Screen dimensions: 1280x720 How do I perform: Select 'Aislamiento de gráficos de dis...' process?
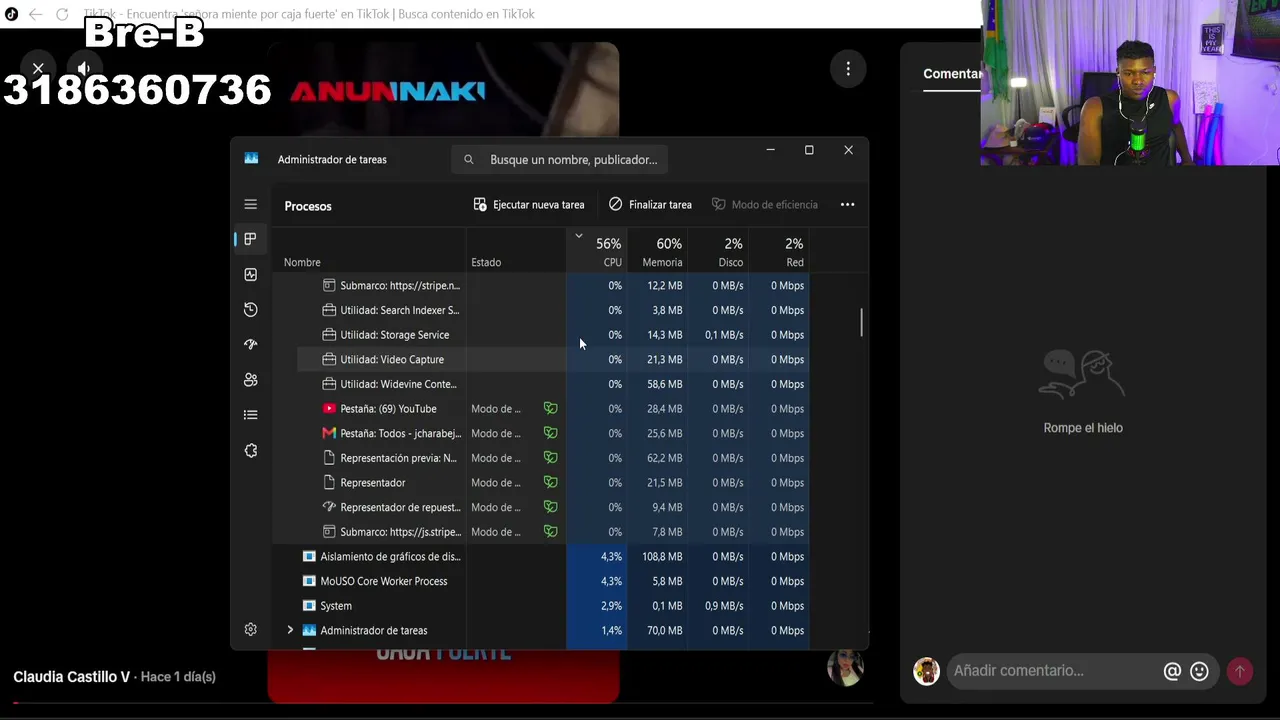point(540,556)
